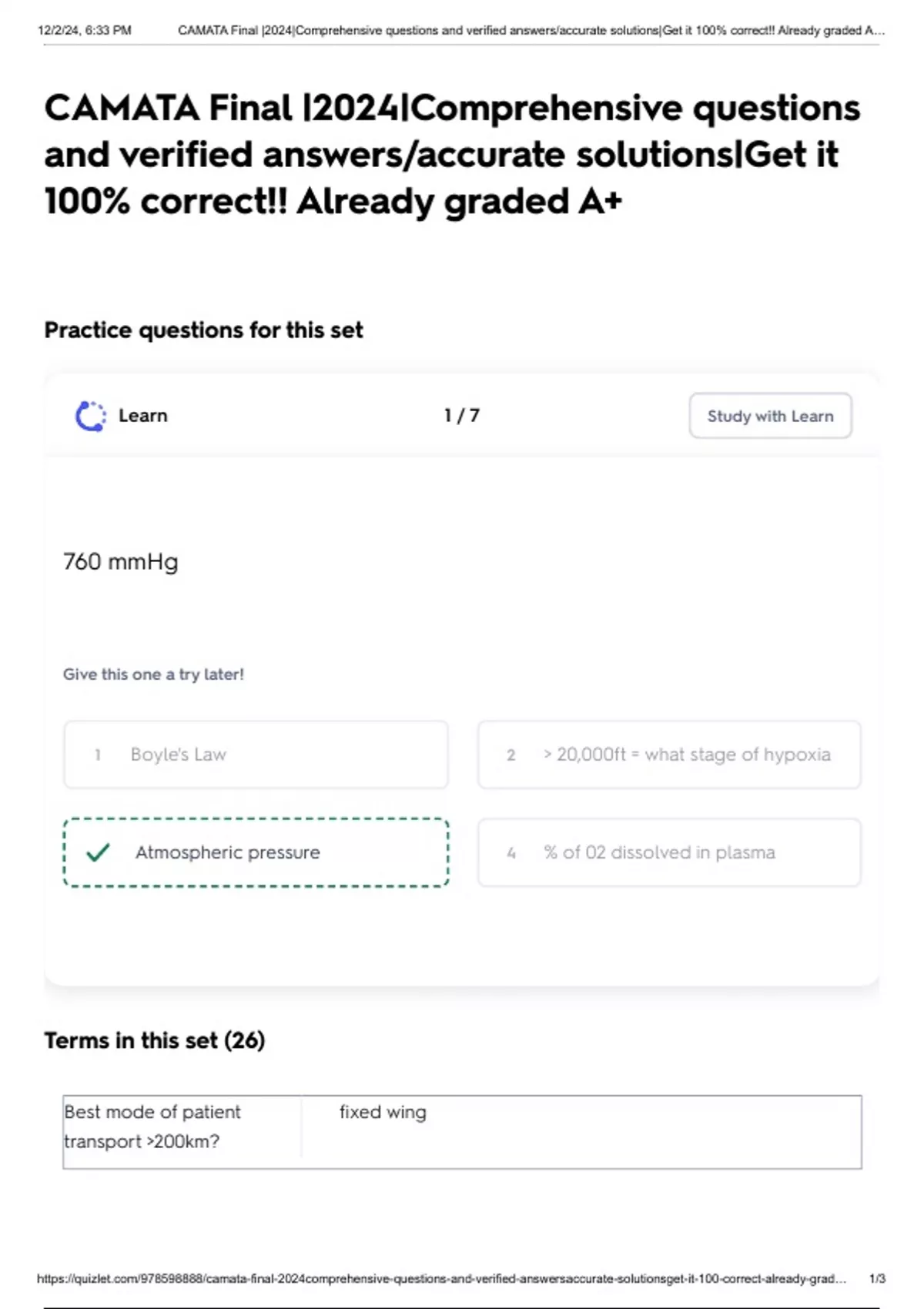The width and height of the screenshot is (924, 1309).
Task: Select the Boyle's Law answer option
Action: 256,755
